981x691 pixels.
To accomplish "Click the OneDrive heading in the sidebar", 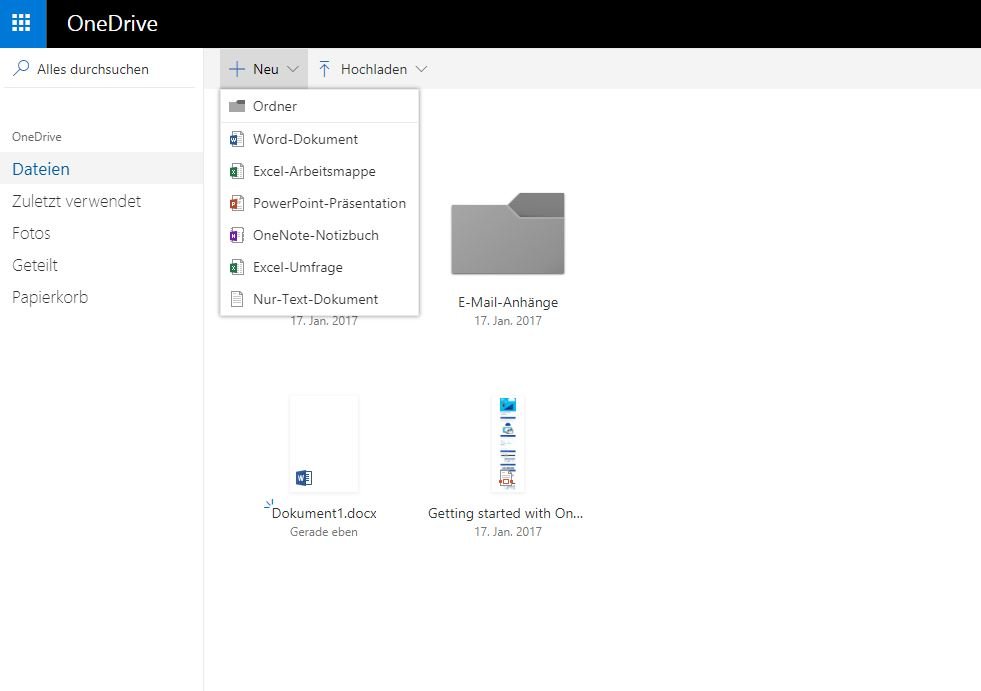I will pyautogui.click(x=37, y=136).
